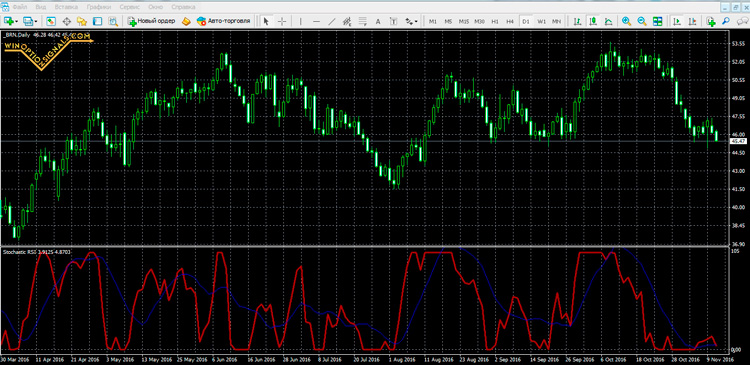Expand the Profiles dropdown

point(36,22)
